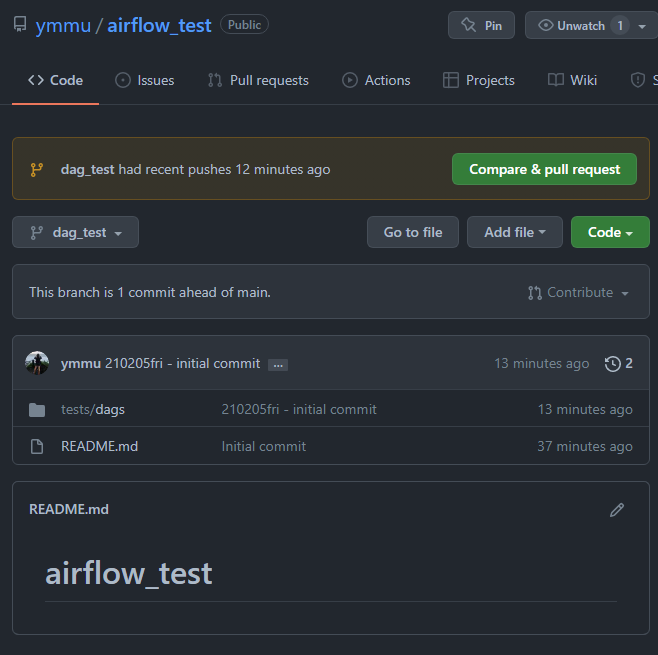Click the '13 minutes ago' commit timestamp in header

coord(542,363)
